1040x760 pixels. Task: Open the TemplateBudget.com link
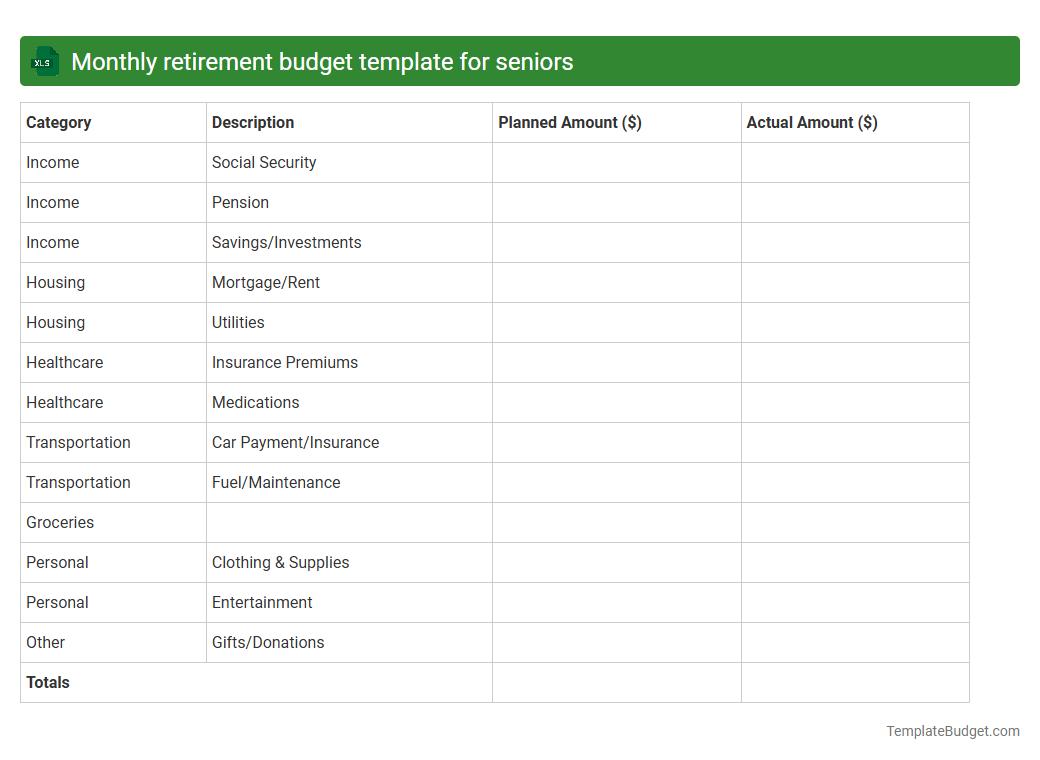point(951,731)
